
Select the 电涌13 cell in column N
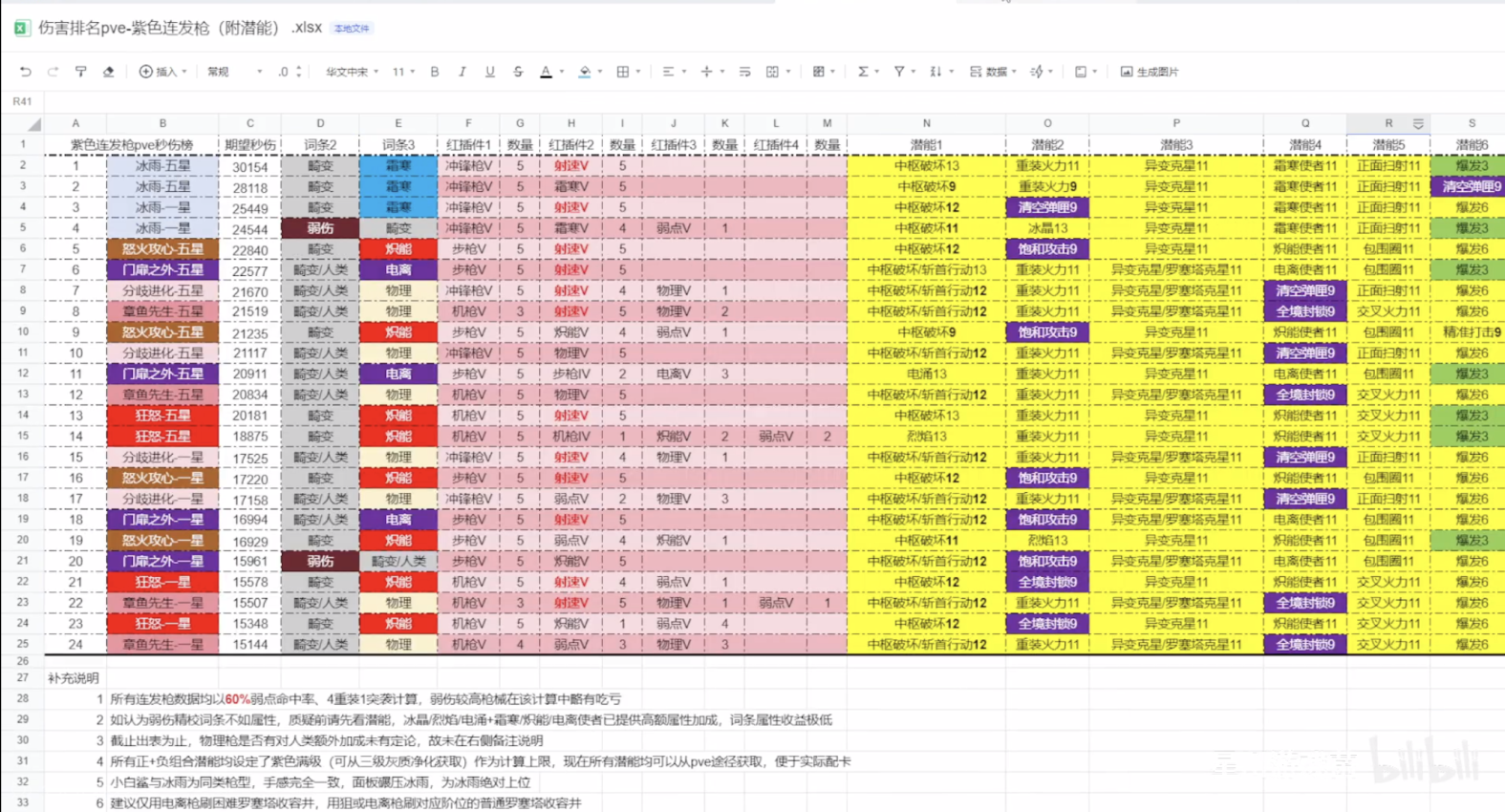click(926, 374)
